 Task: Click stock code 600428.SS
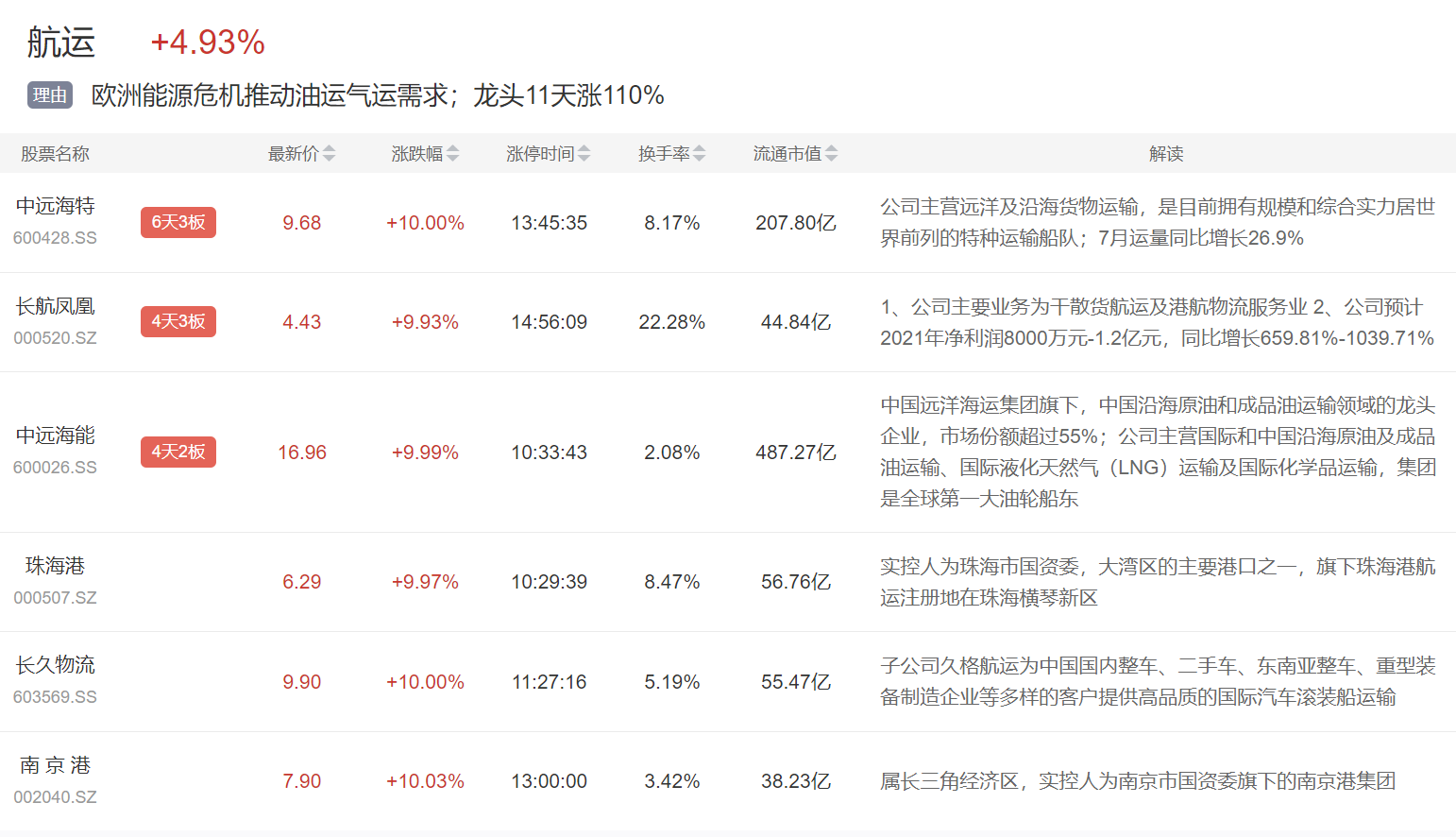click(x=55, y=238)
